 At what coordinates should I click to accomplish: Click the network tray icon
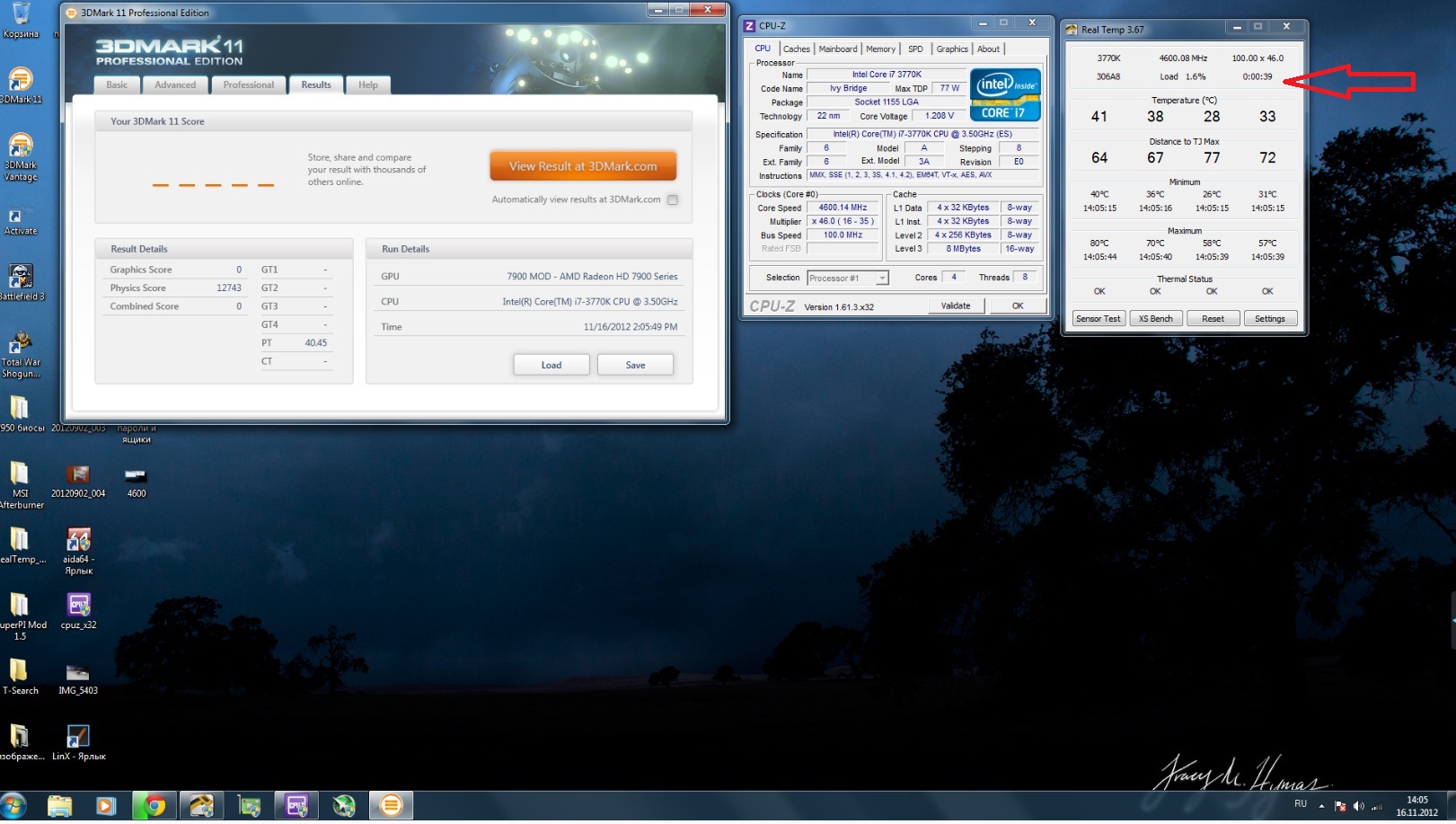pyautogui.click(x=1376, y=806)
